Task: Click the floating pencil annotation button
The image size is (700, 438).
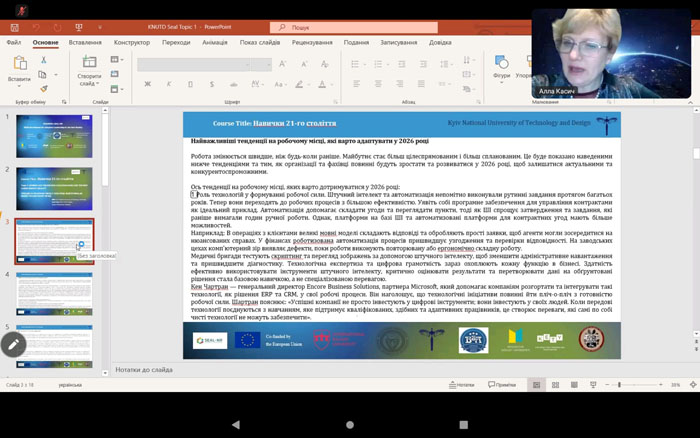Action: pos(13,344)
